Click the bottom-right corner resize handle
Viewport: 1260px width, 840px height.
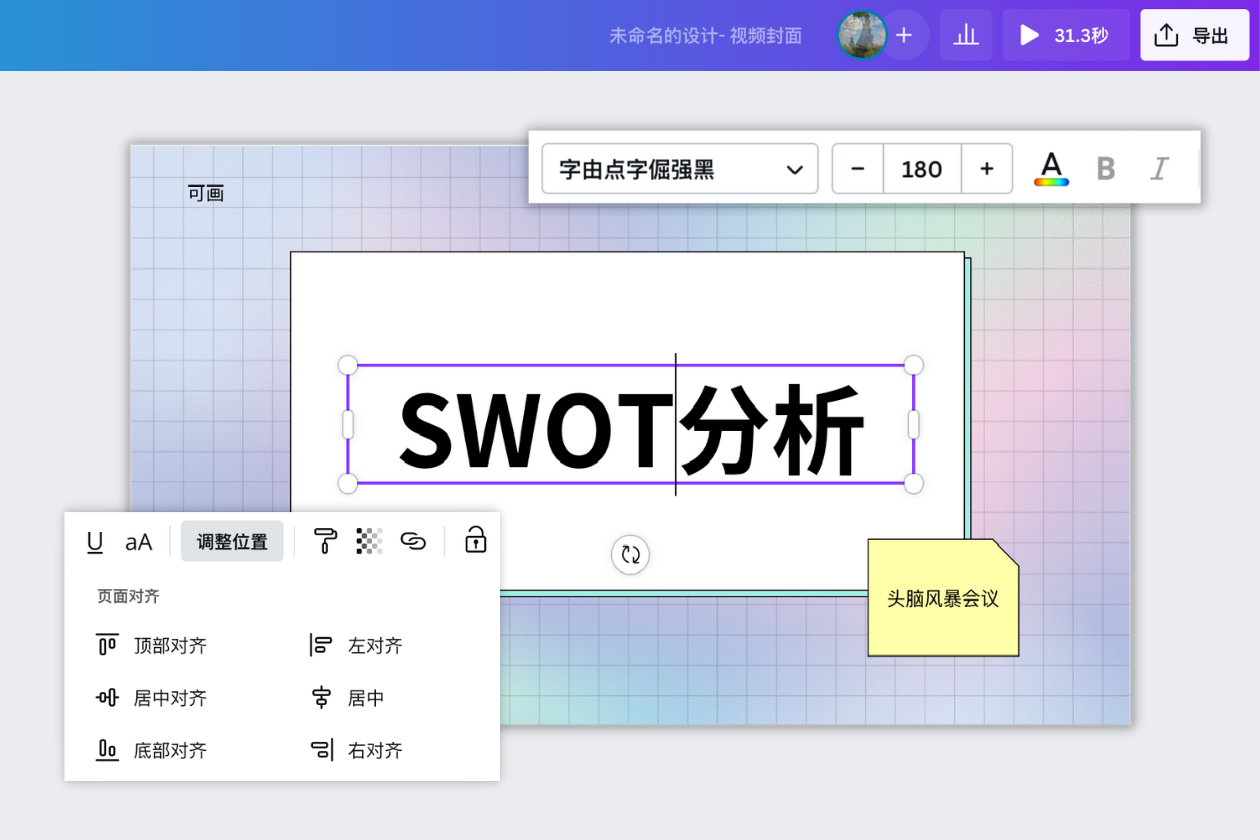pyautogui.click(x=914, y=484)
